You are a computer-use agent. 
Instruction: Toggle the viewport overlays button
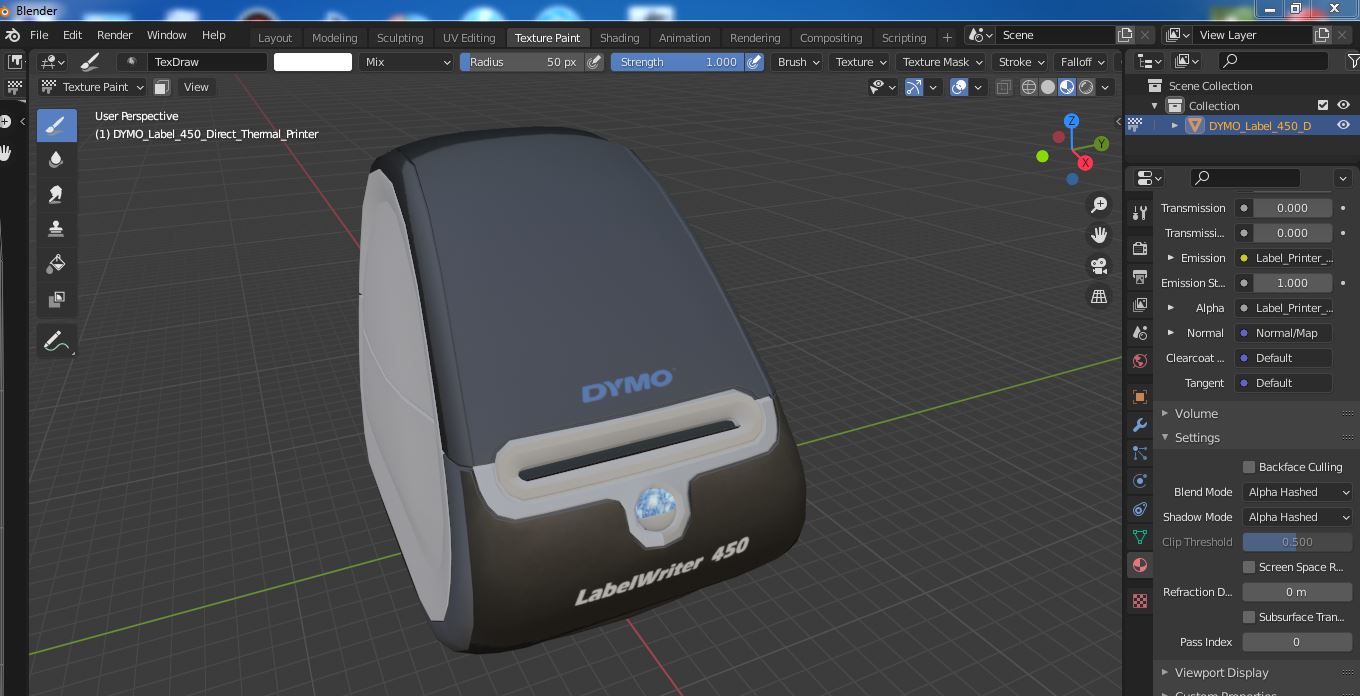click(959, 87)
